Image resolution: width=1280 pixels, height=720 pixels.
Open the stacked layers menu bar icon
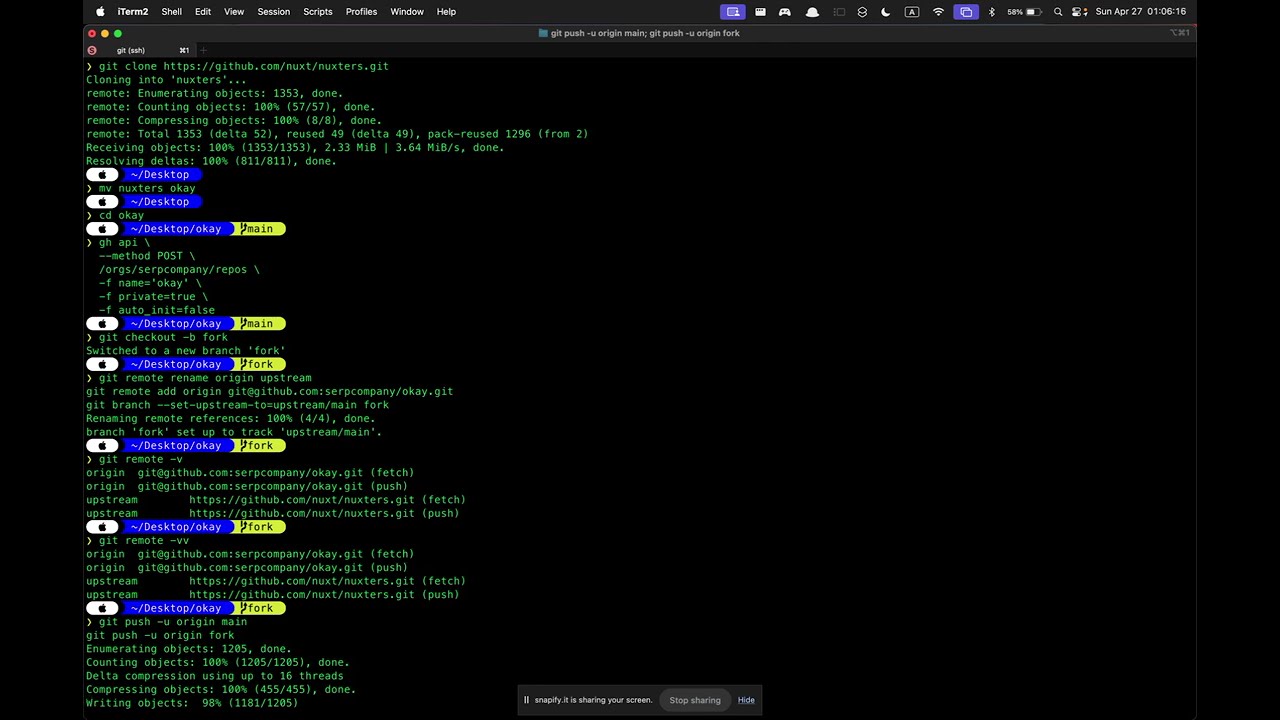pos(862,12)
